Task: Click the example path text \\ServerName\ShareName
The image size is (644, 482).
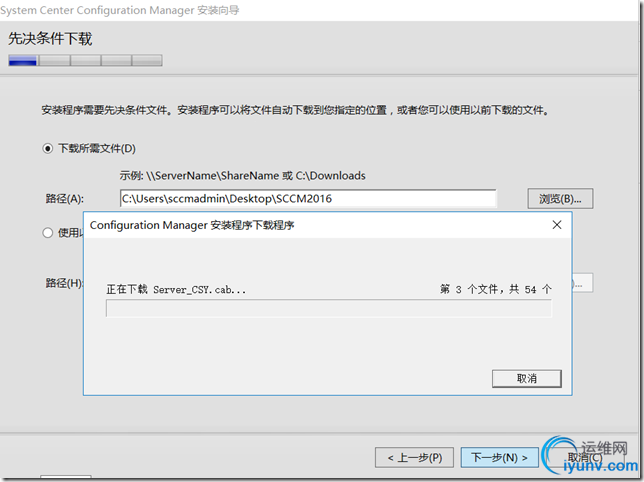Action: coord(212,176)
